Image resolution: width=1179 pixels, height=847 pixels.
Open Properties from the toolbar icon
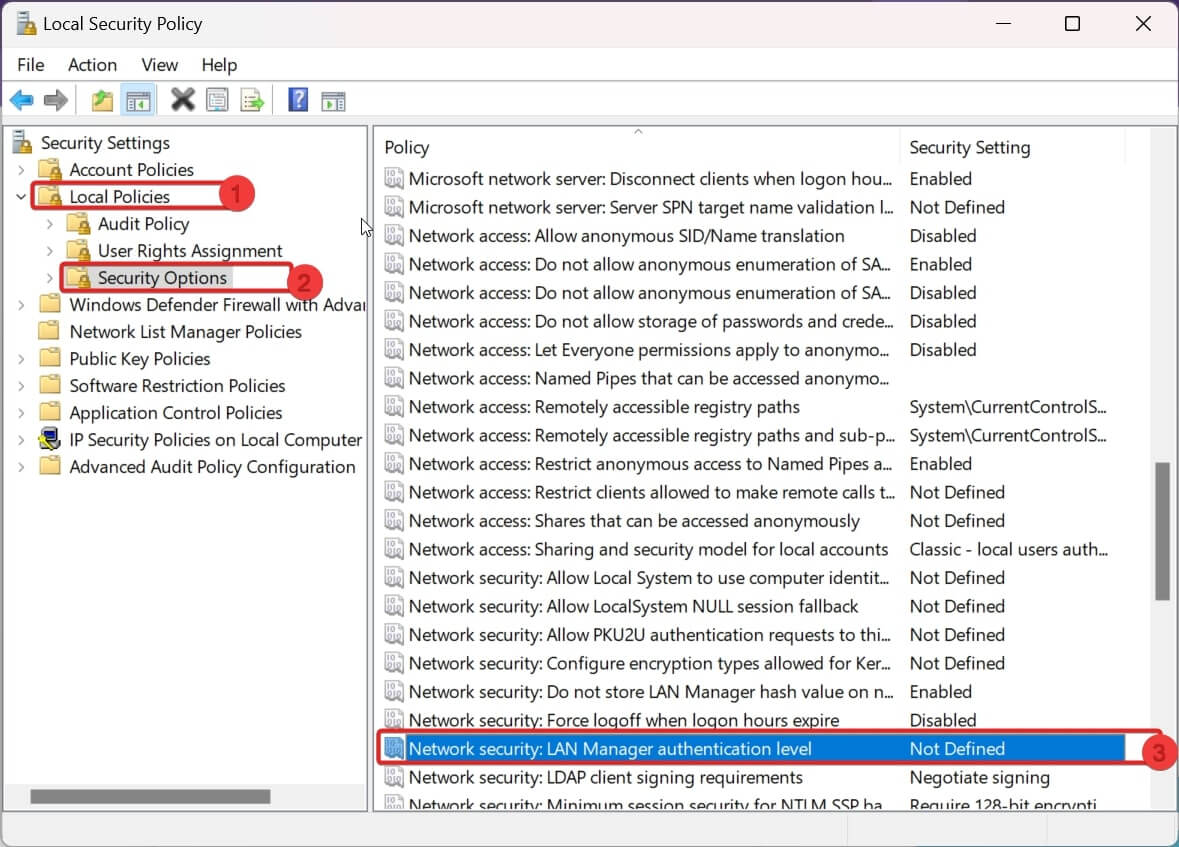[x=217, y=100]
